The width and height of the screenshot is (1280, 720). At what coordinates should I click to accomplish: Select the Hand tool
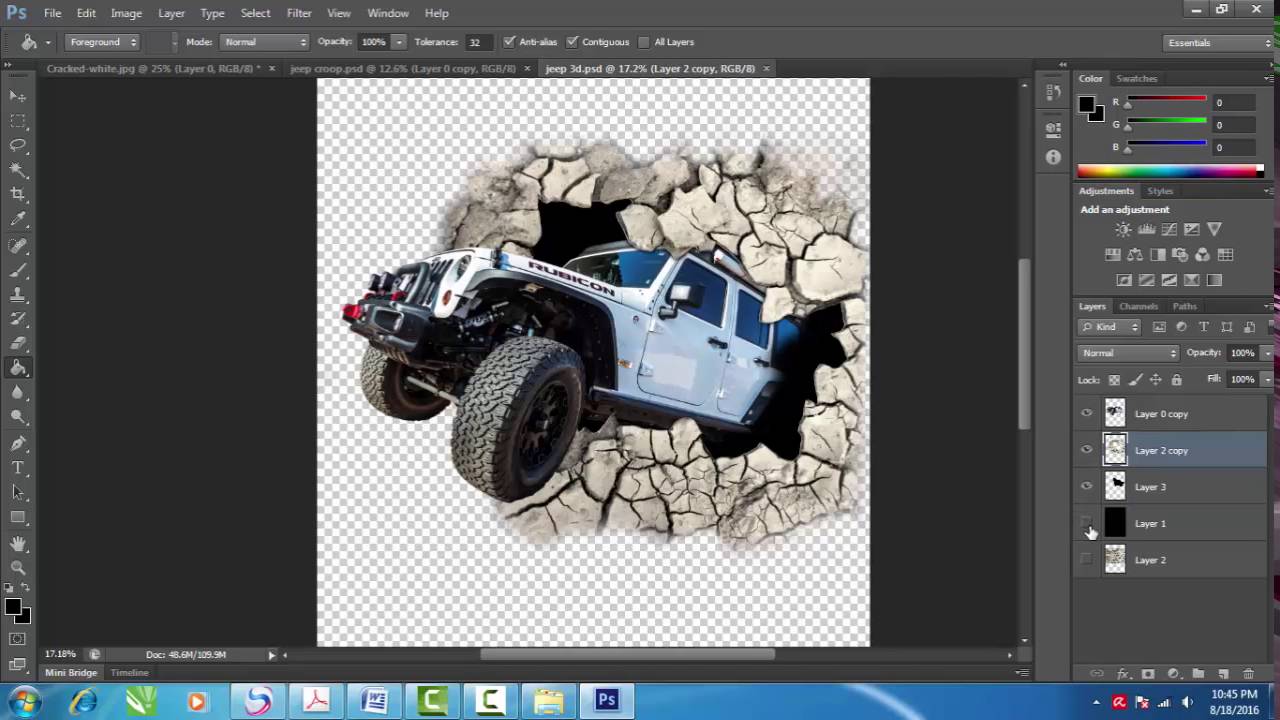18,543
